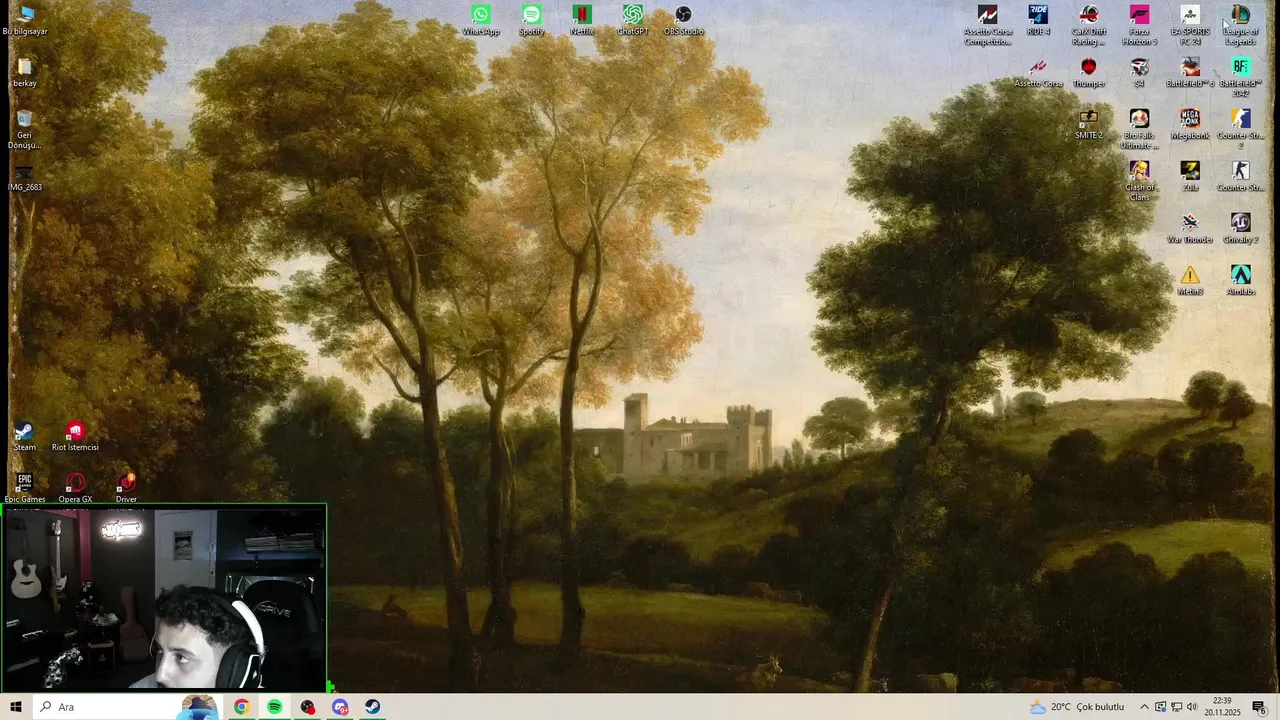The width and height of the screenshot is (1280, 720).
Task: Open the Driver desktop shortcut
Action: click(x=126, y=489)
